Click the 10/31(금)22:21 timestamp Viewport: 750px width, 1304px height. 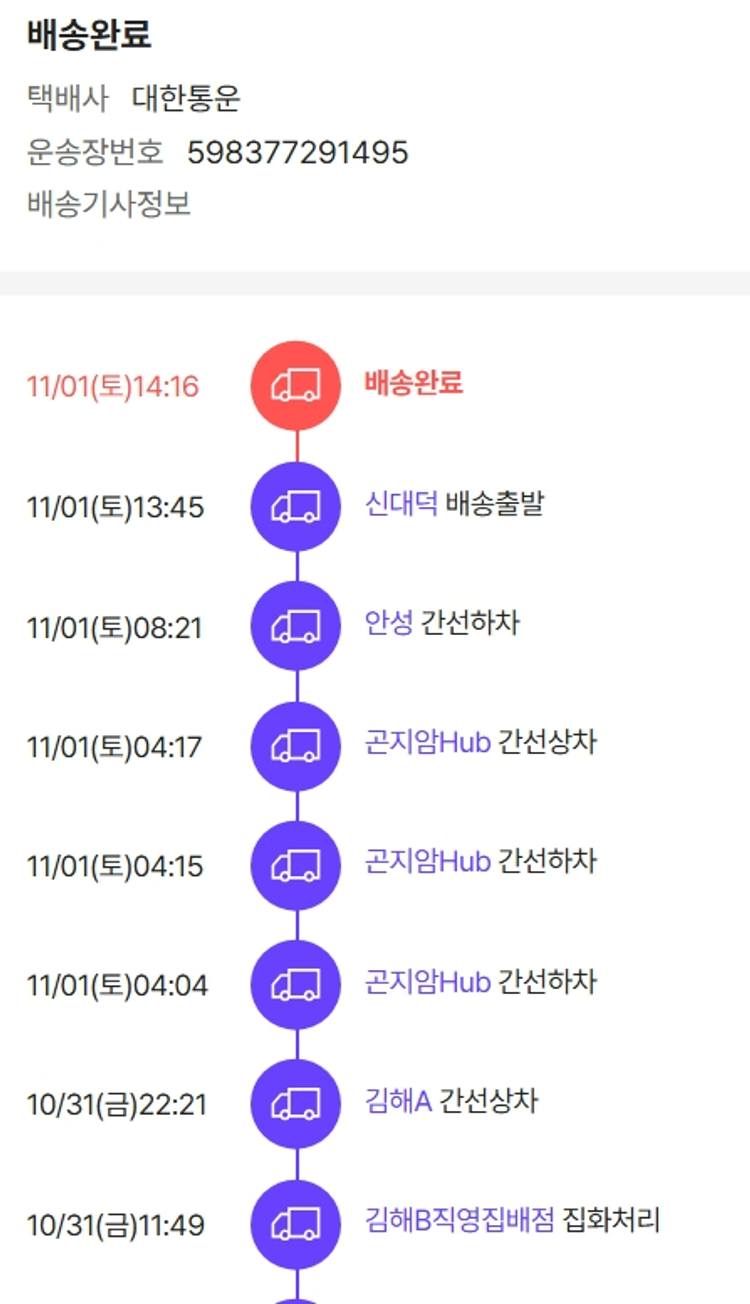[117, 1105]
